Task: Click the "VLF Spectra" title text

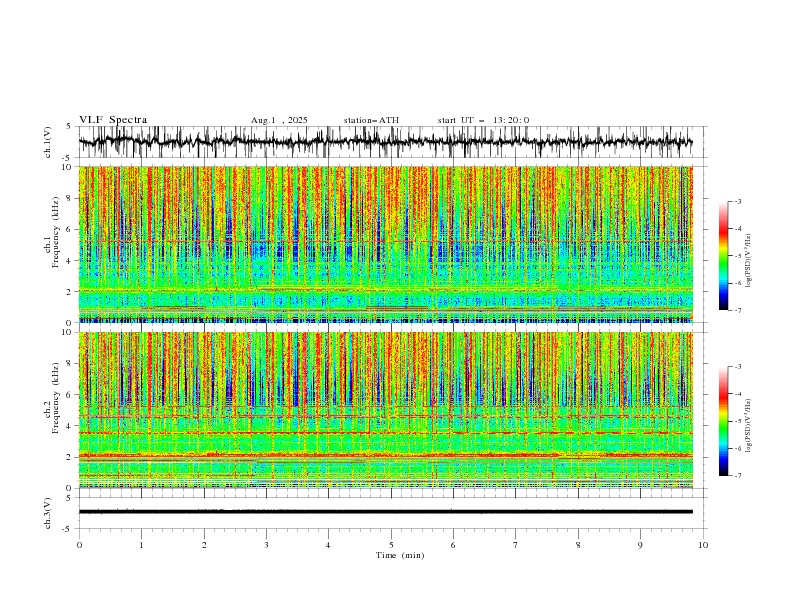Action: pyautogui.click(x=113, y=120)
